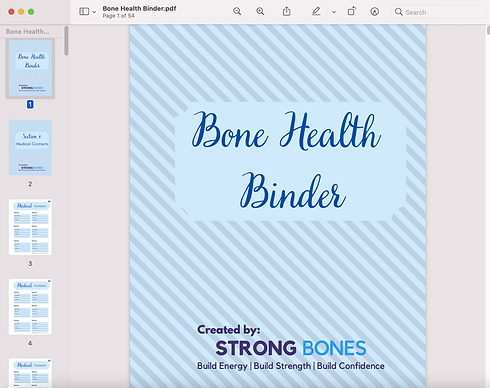The height and width of the screenshot is (388, 490).
Task: Activate the Markup pen tool
Action: pyautogui.click(x=316, y=12)
